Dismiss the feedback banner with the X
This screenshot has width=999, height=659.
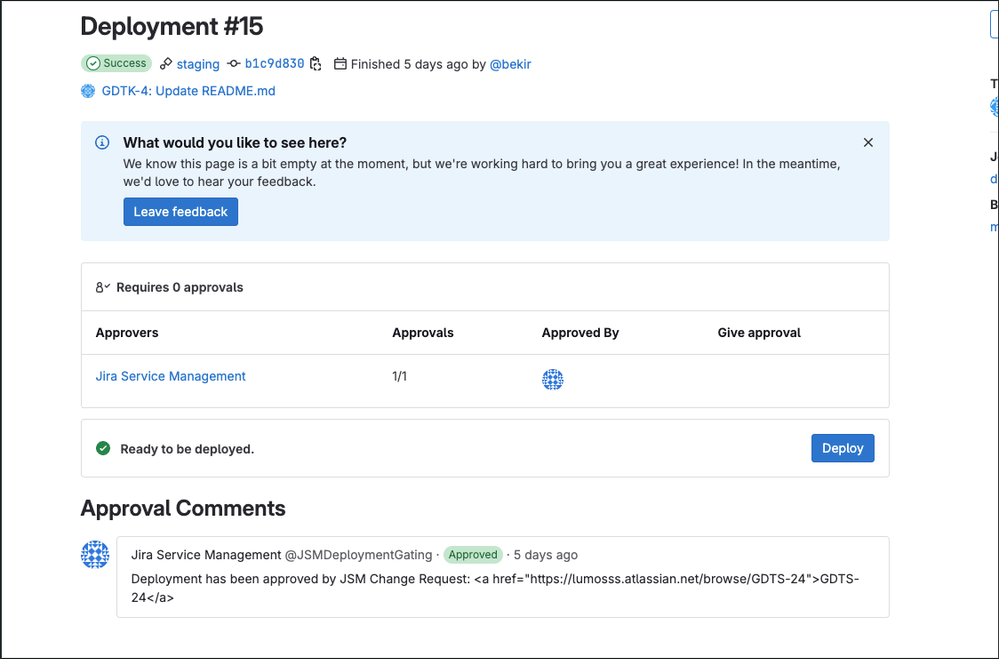(x=868, y=142)
